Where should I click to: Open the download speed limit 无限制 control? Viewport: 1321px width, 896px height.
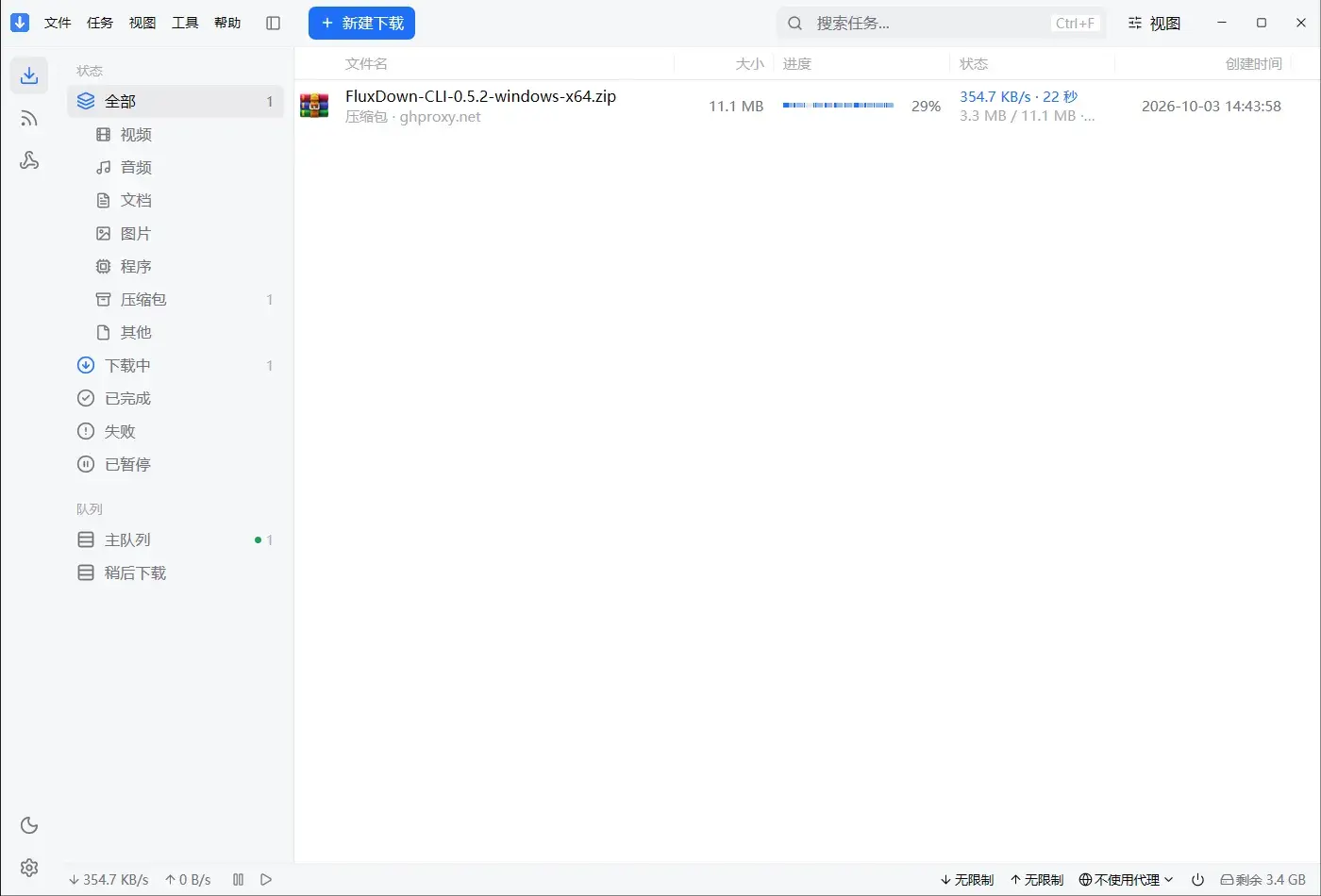(967, 879)
